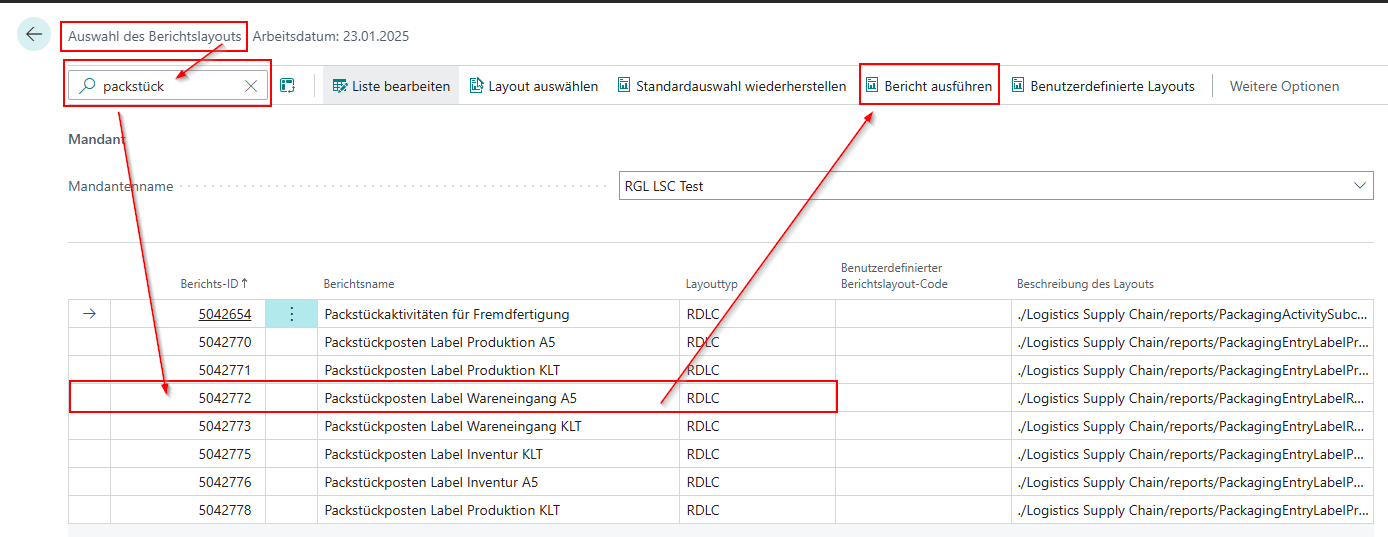Open the Mandantenname dropdown

pos(995,186)
